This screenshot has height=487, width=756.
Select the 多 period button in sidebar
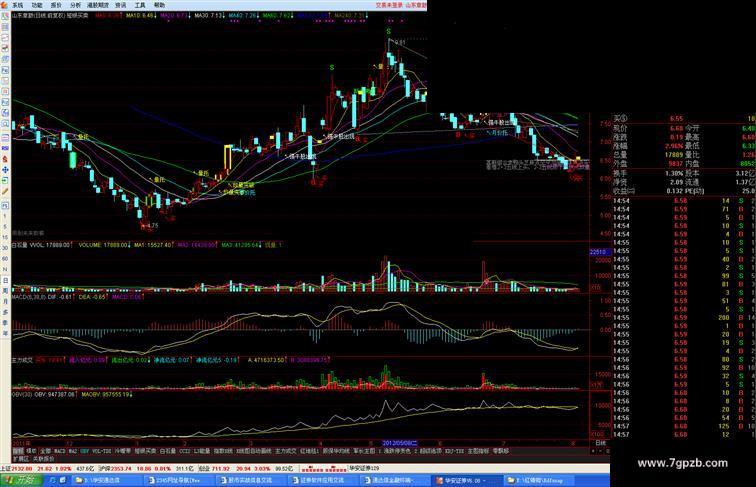coord(5,312)
